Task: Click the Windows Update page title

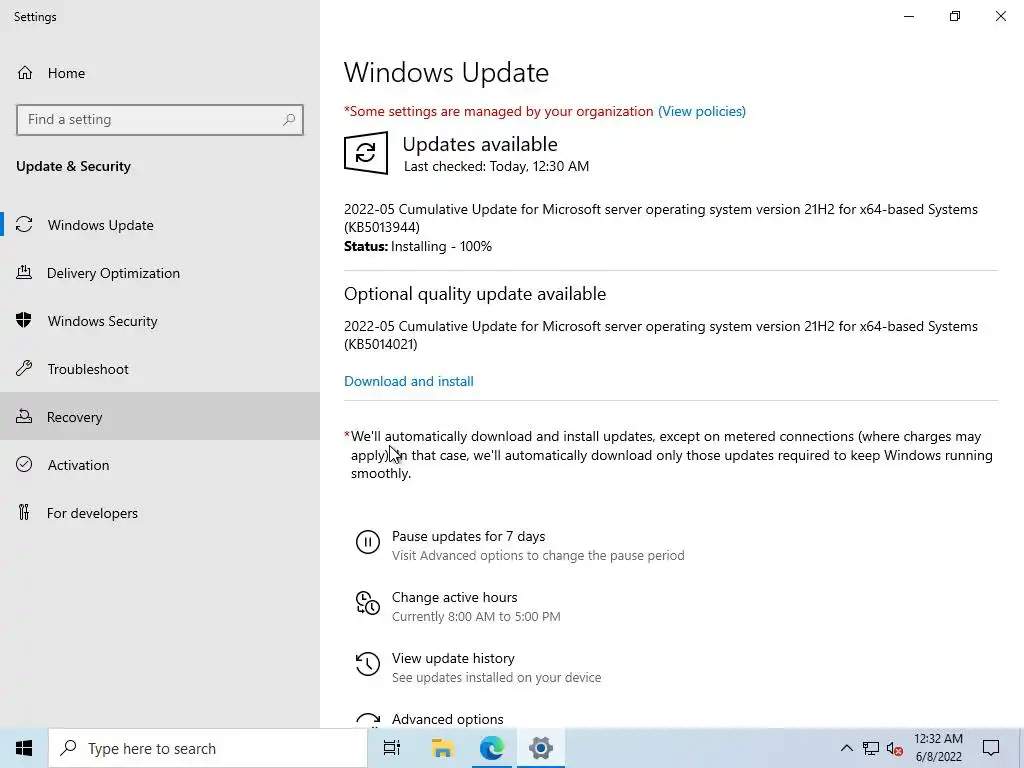Action: pos(446,72)
